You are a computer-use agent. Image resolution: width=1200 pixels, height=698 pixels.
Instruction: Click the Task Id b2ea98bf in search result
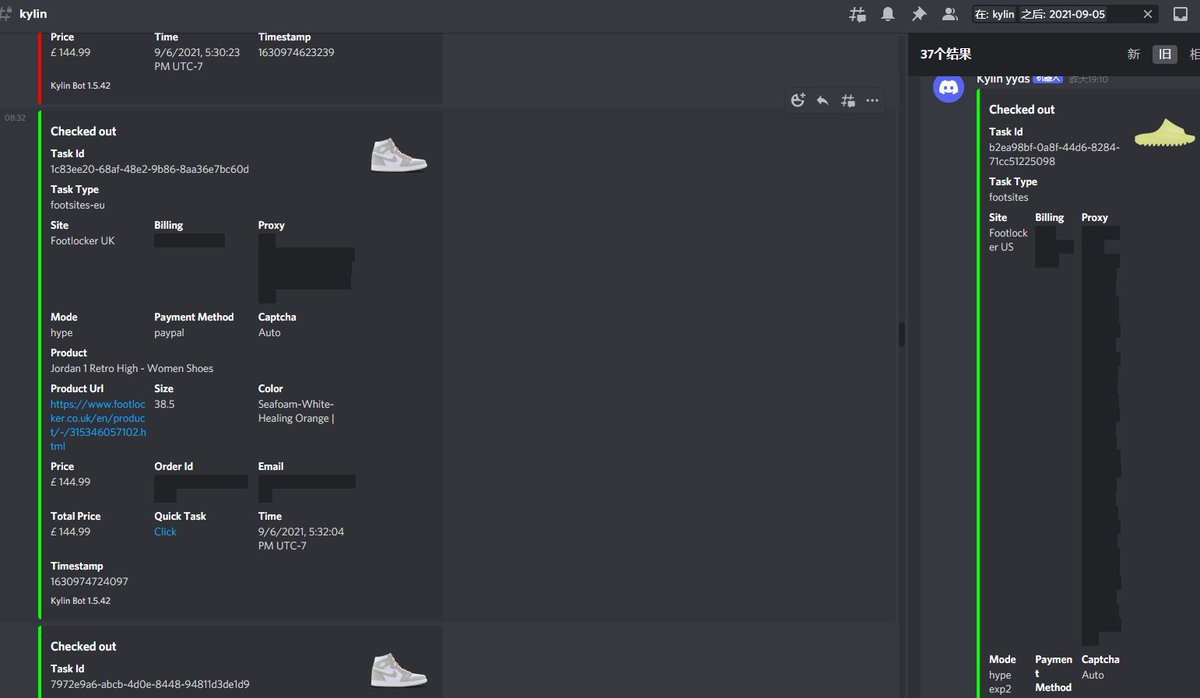pyautogui.click(x=1055, y=154)
